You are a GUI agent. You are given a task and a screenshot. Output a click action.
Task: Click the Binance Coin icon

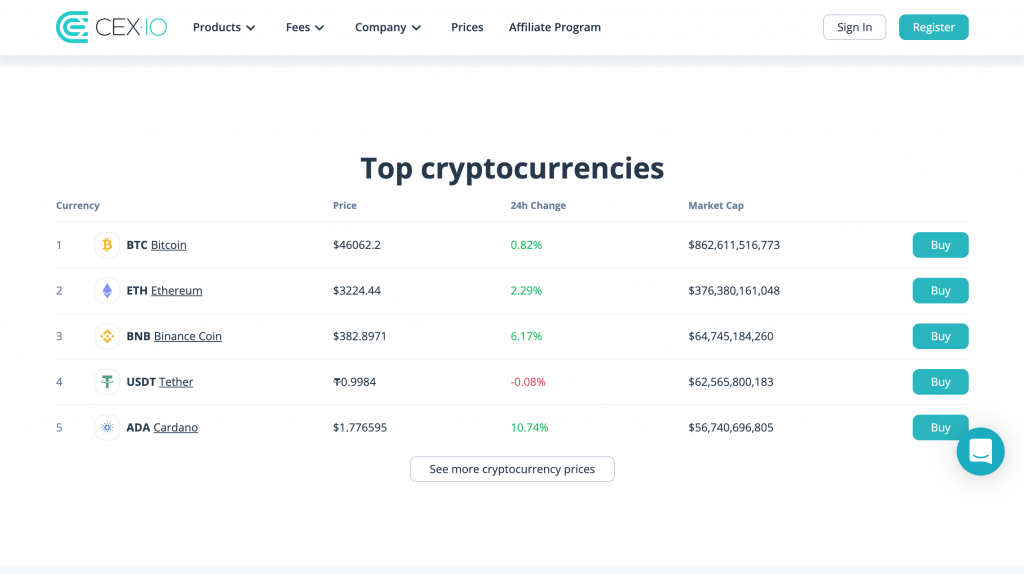click(x=107, y=336)
